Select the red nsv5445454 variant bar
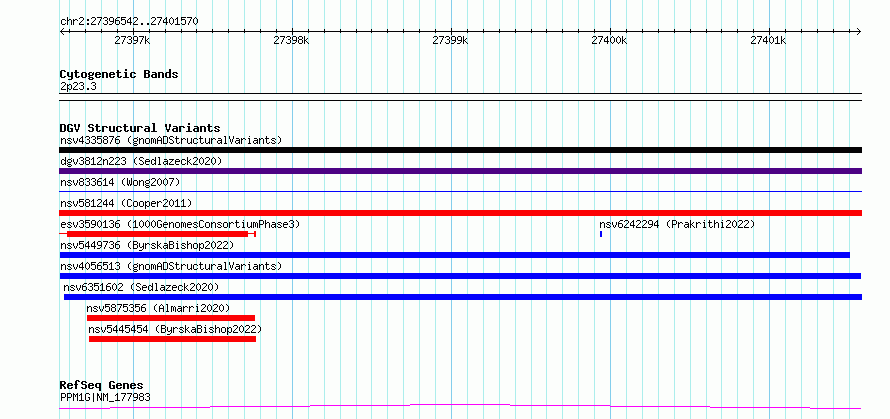 coord(173,339)
